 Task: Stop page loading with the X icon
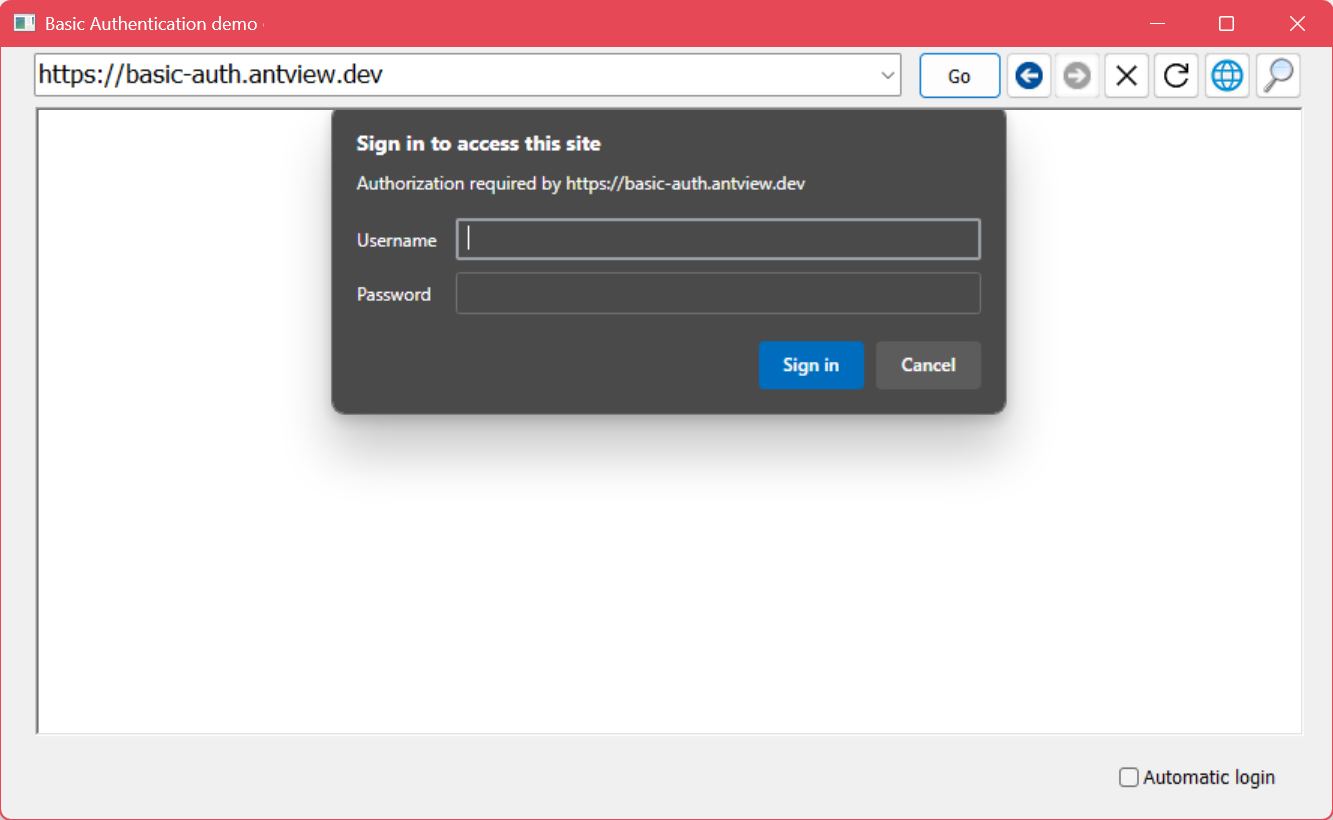coord(1127,76)
